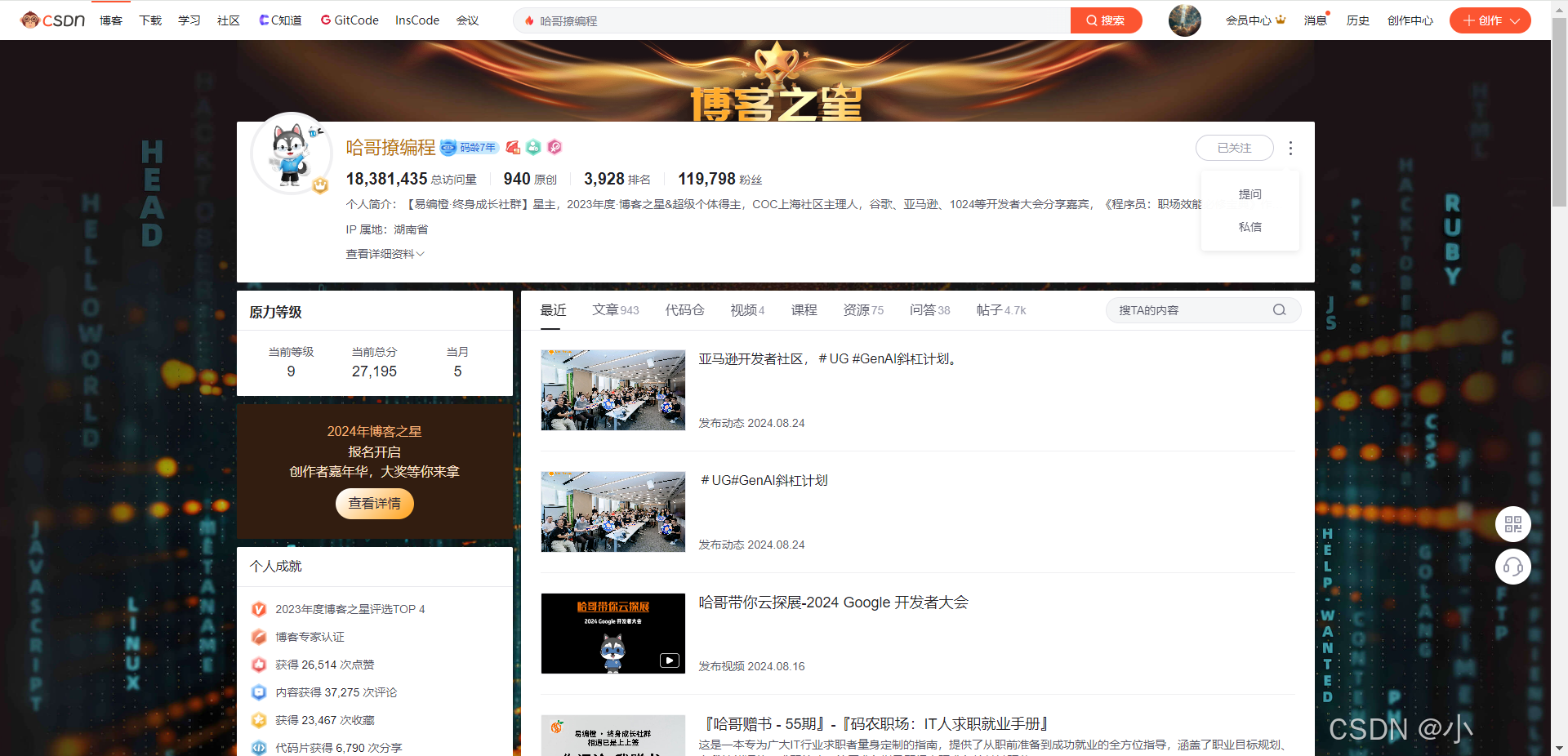
Task: Click the C知道 nav item
Action: (280, 20)
